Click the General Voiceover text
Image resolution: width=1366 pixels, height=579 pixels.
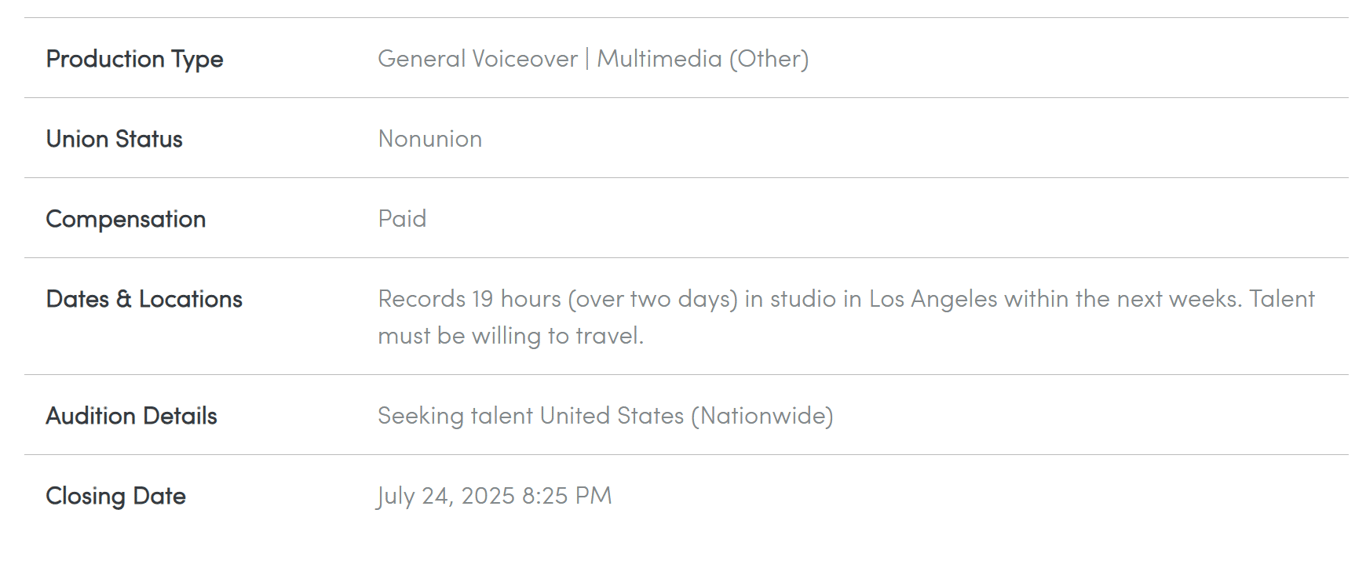(477, 59)
